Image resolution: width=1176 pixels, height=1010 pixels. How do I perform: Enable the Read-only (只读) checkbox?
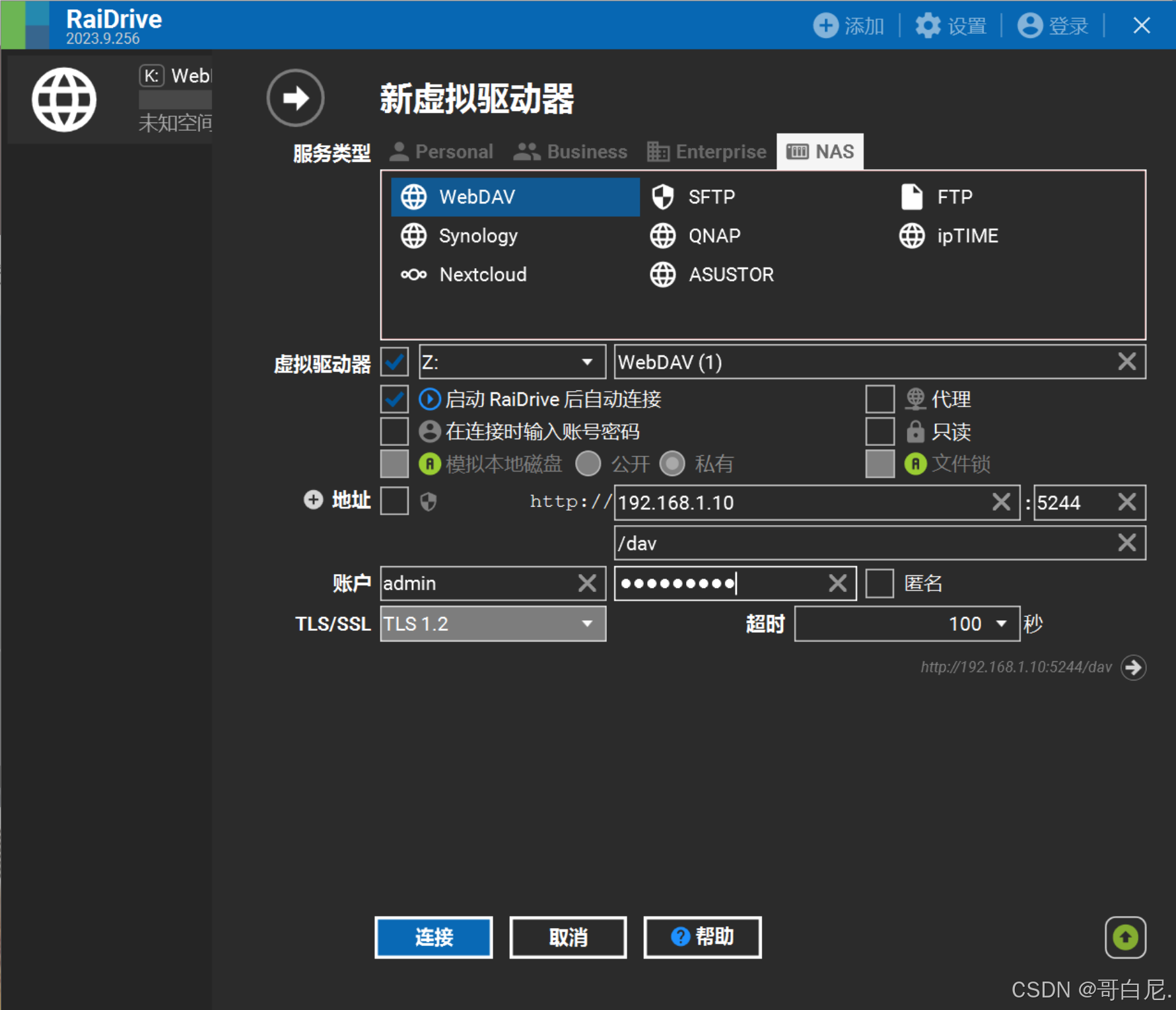click(880, 431)
